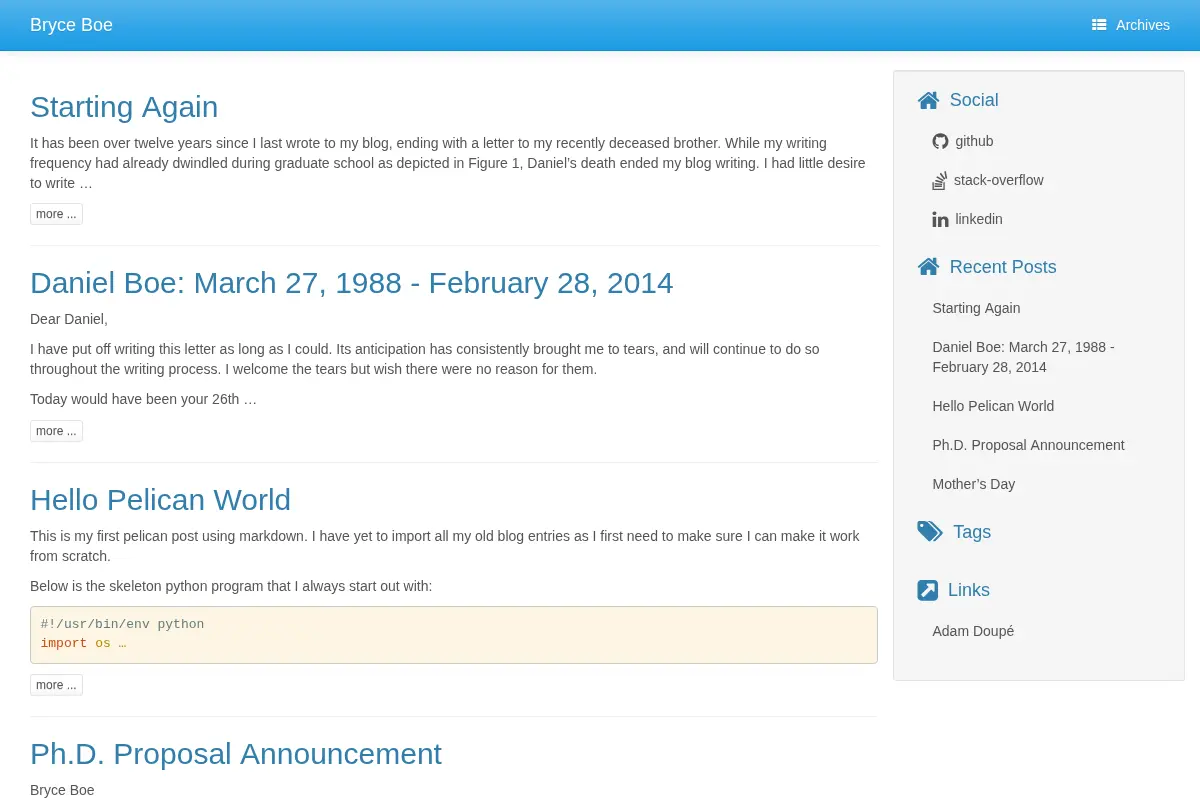
Task: Click more button under Daniel Boe letter
Action: 56,431
